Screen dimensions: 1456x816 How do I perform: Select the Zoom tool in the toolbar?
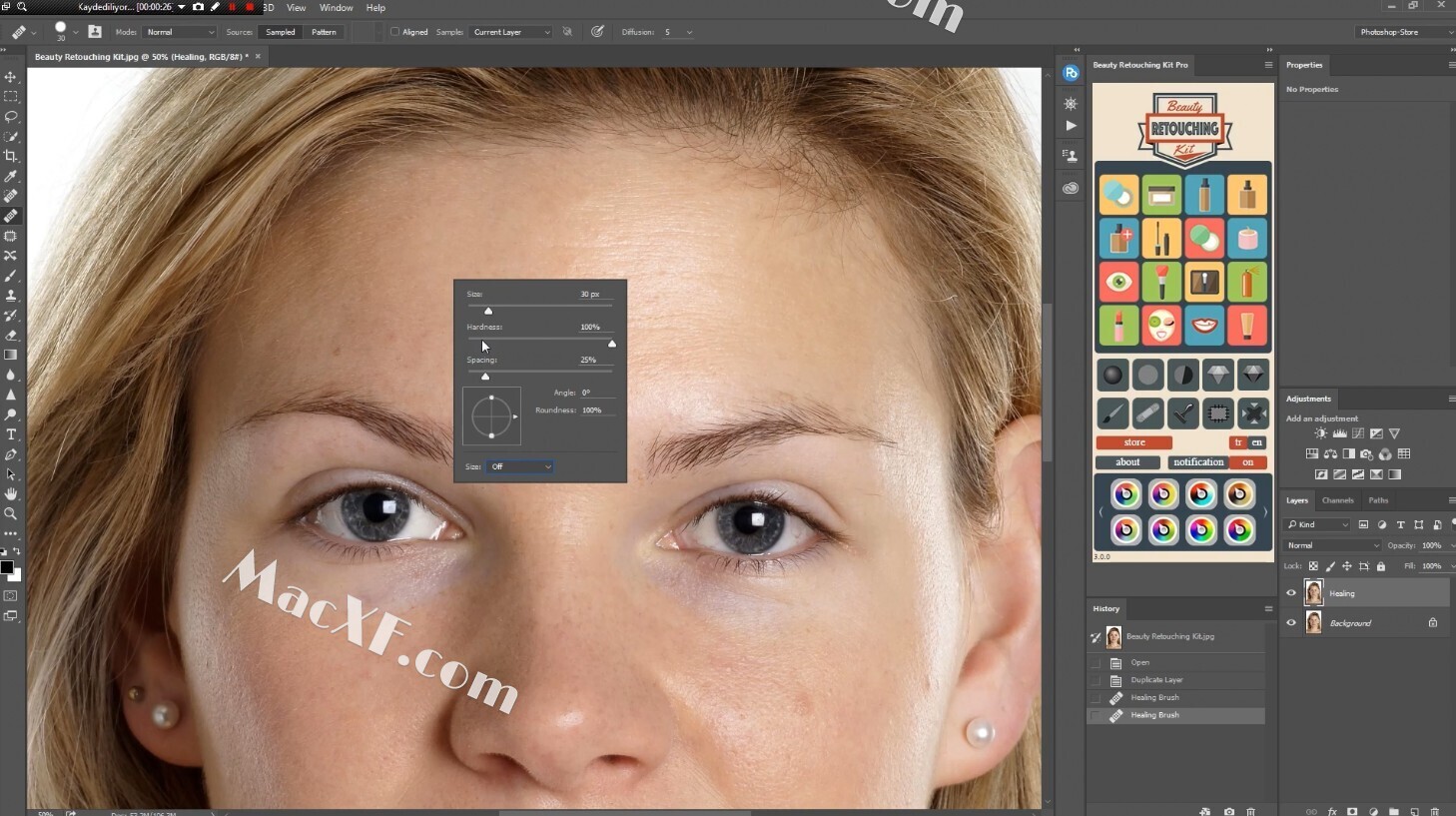[x=11, y=513]
